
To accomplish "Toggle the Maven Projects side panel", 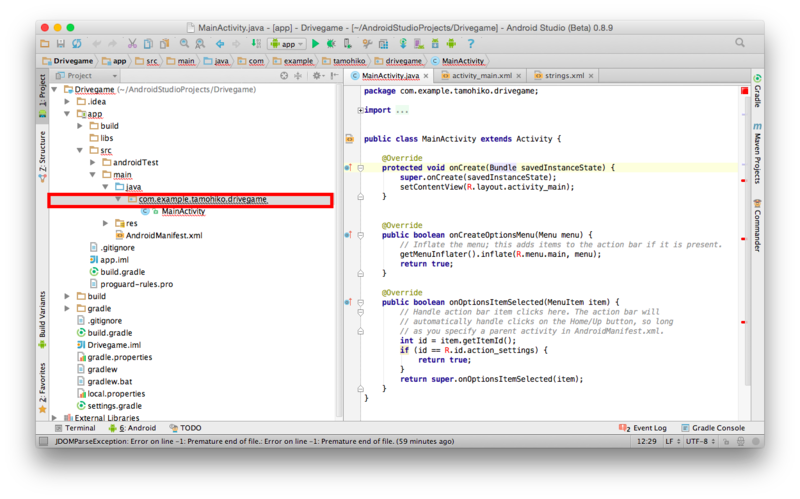I will coord(758,153).
